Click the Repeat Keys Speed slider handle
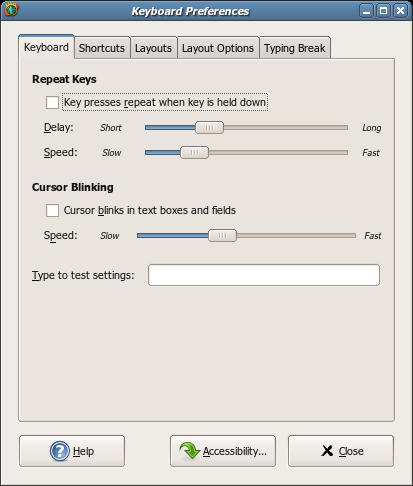 coord(194,152)
